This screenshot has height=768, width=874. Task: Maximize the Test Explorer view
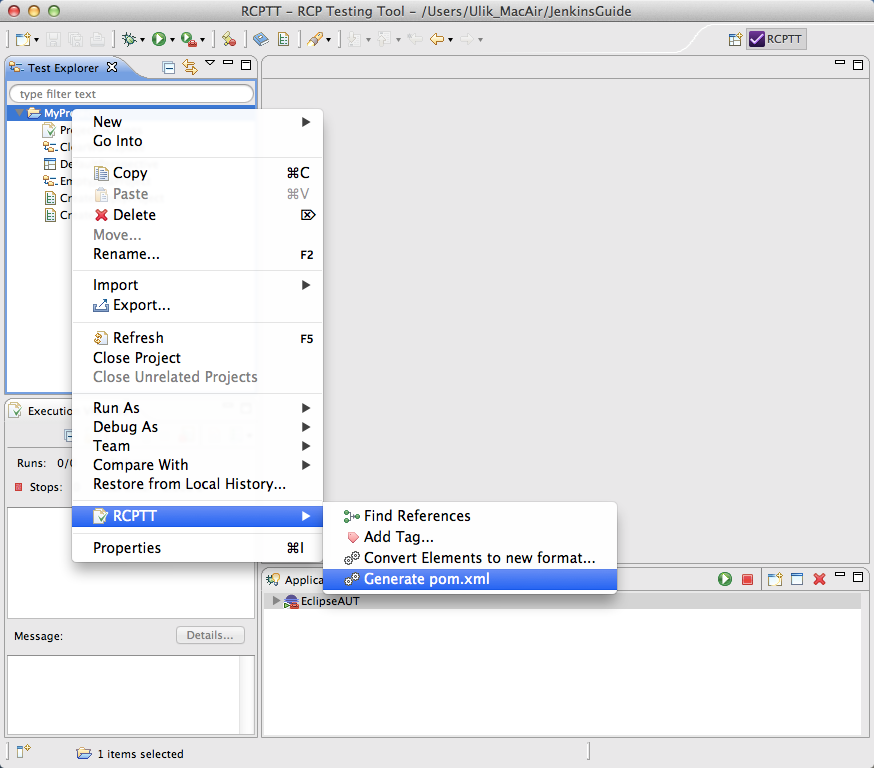246,65
